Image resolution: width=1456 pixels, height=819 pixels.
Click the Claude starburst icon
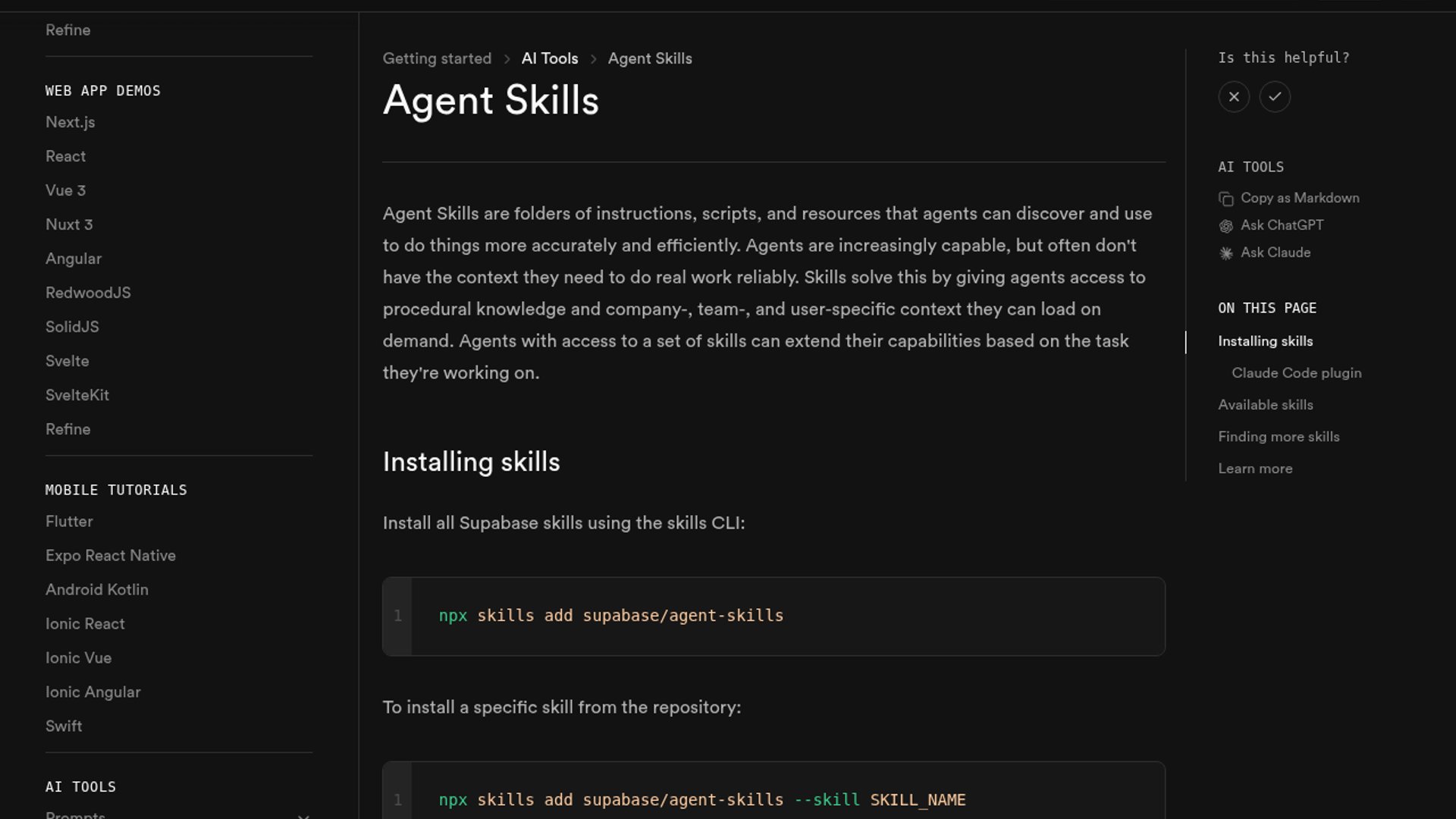click(x=1225, y=253)
